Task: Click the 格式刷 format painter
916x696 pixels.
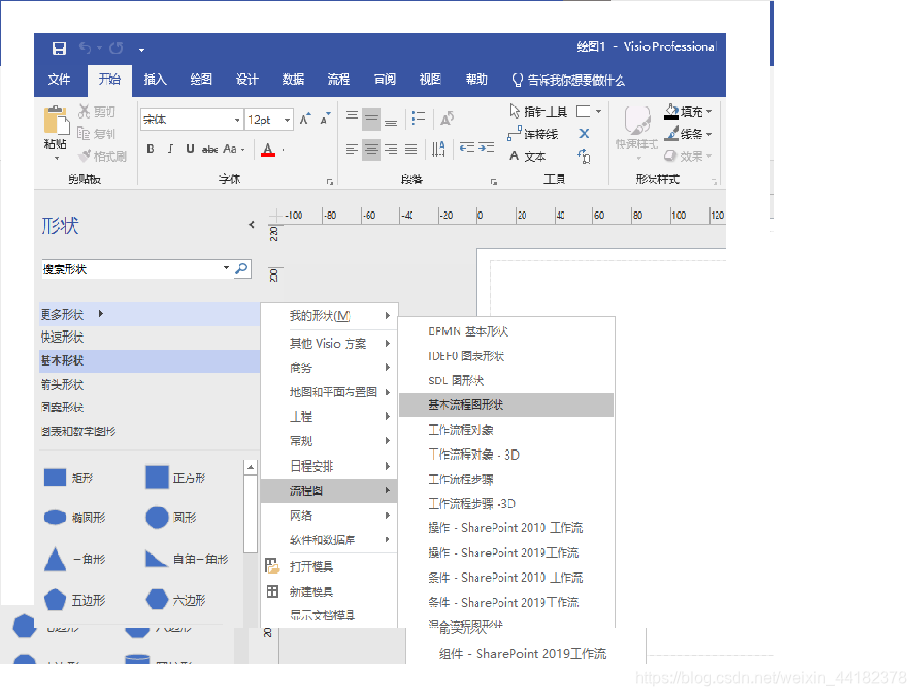Action: click(103, 156)
